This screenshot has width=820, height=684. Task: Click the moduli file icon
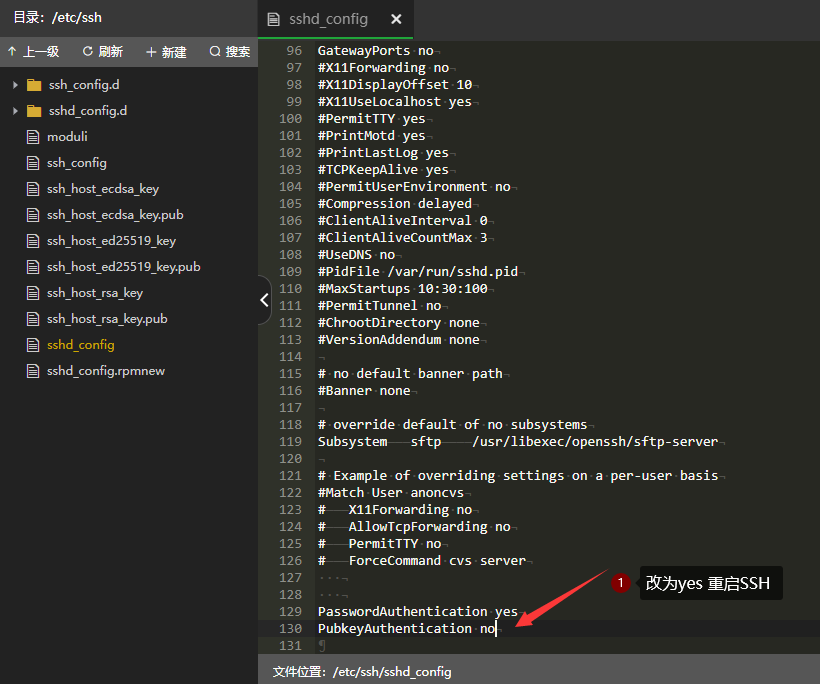coord(33,137)
